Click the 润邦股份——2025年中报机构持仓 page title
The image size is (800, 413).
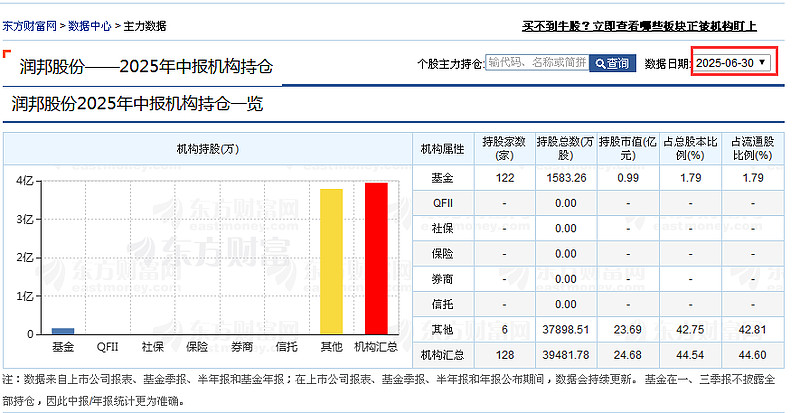coord(146,67)
